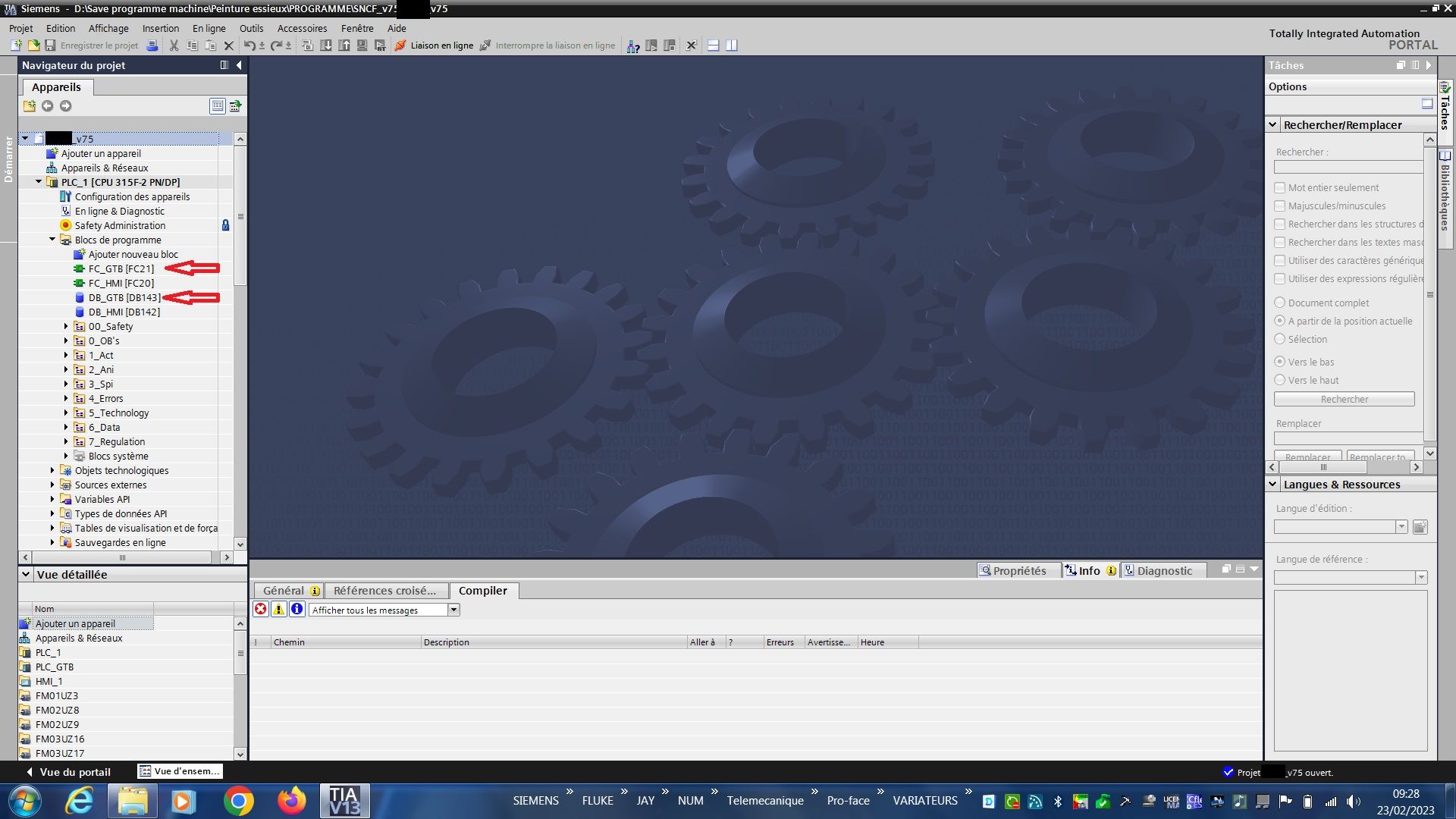Show errors filter icon in Compiler tab
The image size is (1456, 819).
261,609
